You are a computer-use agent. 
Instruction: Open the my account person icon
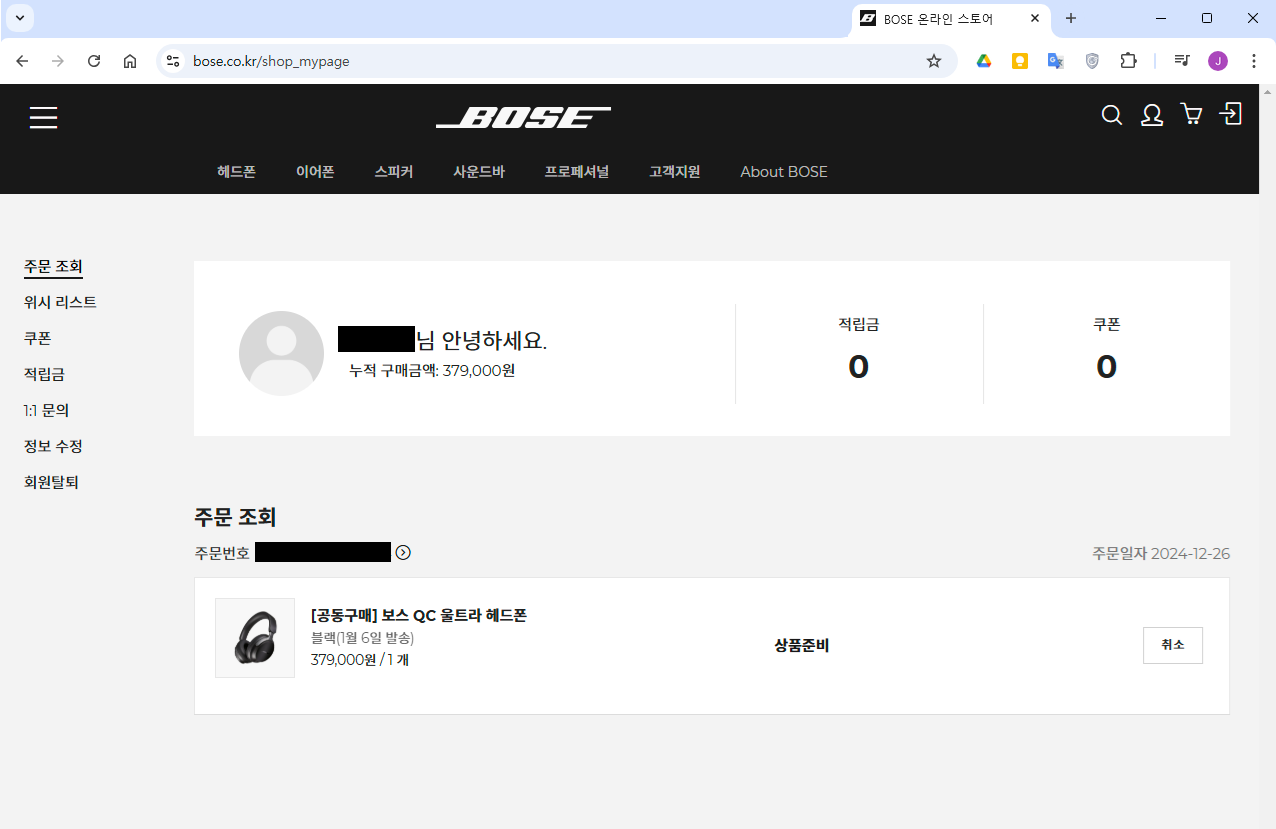(1152, 115)
